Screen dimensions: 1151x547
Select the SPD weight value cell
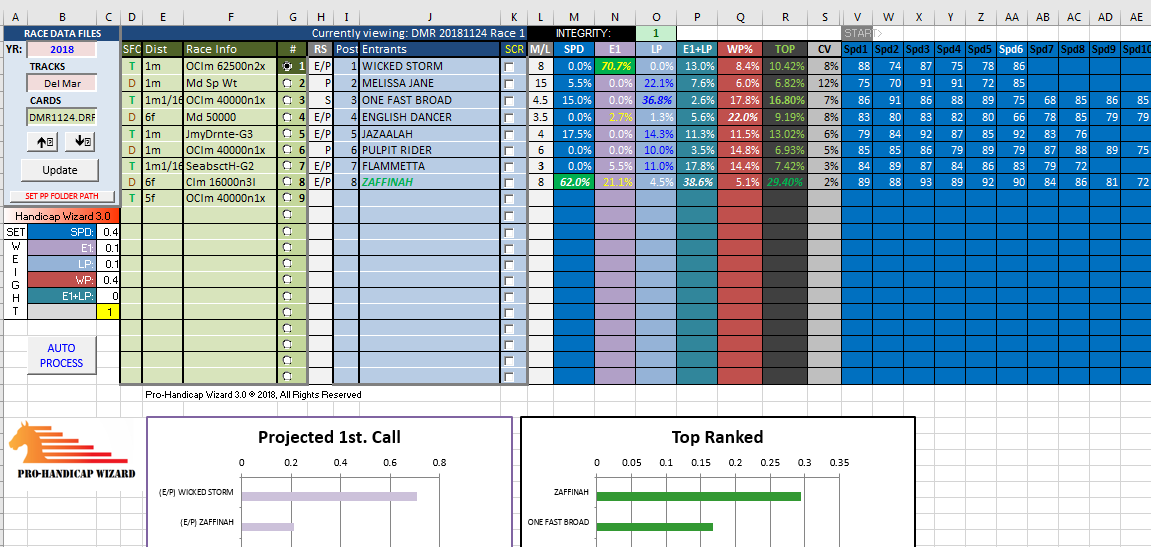[105, 232]
